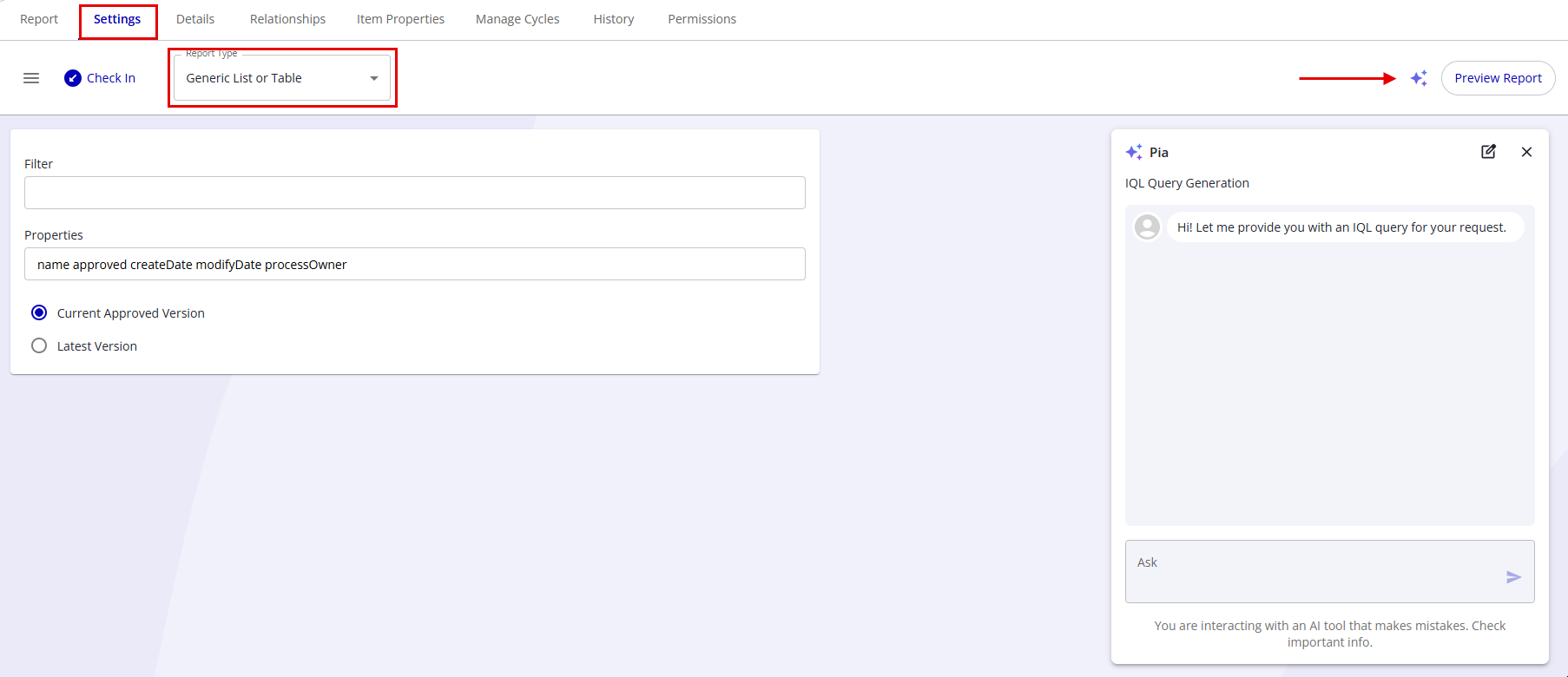Switch to the Settings tab
Image resolution: width=1568 pixels, height=677 pixels.
coord(117,19)
